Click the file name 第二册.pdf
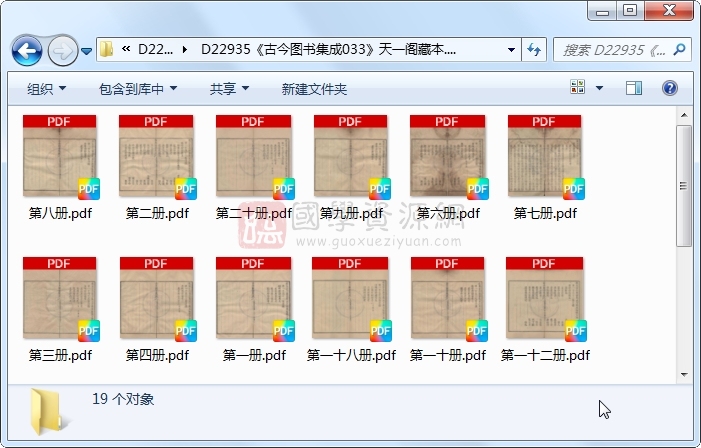The image size is (701, 448). (157, 213)
